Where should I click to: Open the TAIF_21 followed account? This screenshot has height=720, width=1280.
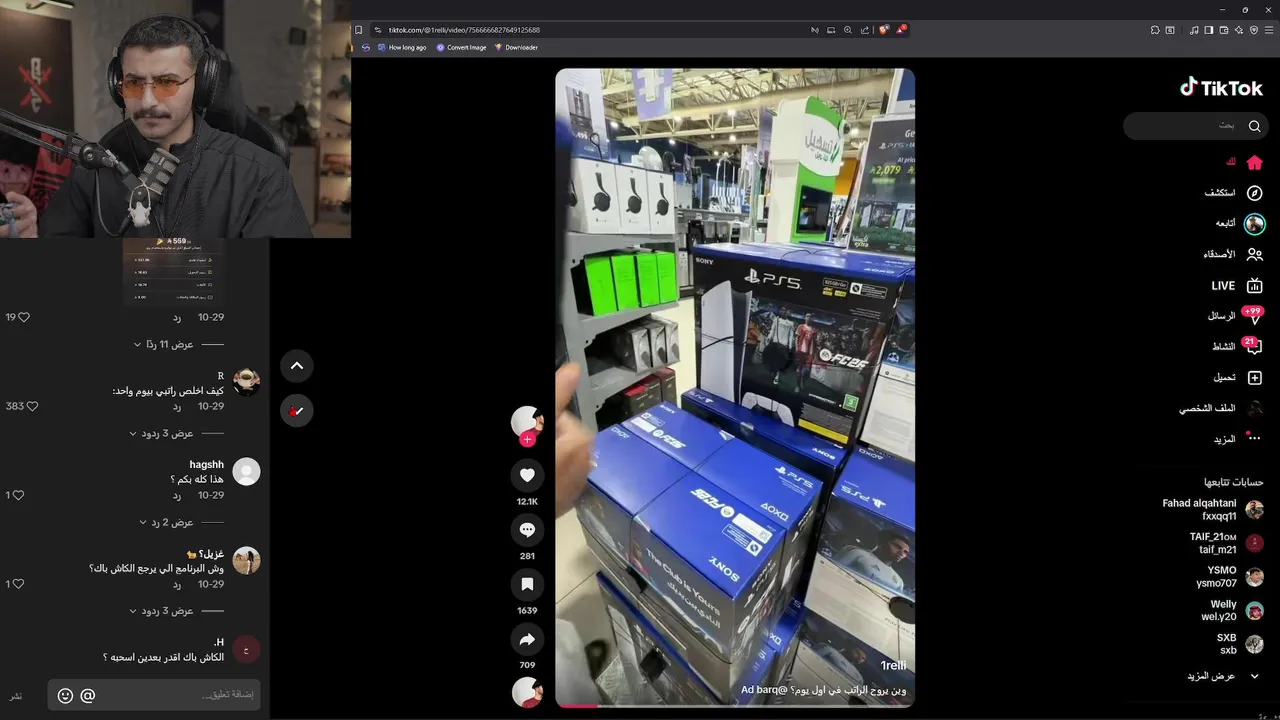(x=1226, y=543)
